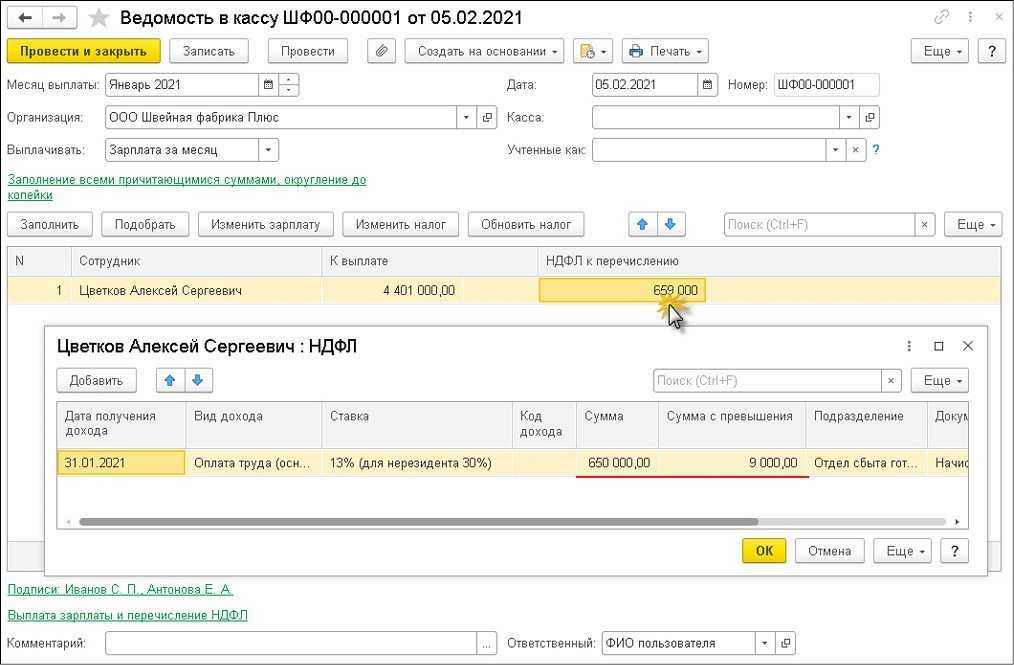The height and width of the screenshot is (665, 1014).
Task: Click the back navigation arrow
Action: pos(25,18)
